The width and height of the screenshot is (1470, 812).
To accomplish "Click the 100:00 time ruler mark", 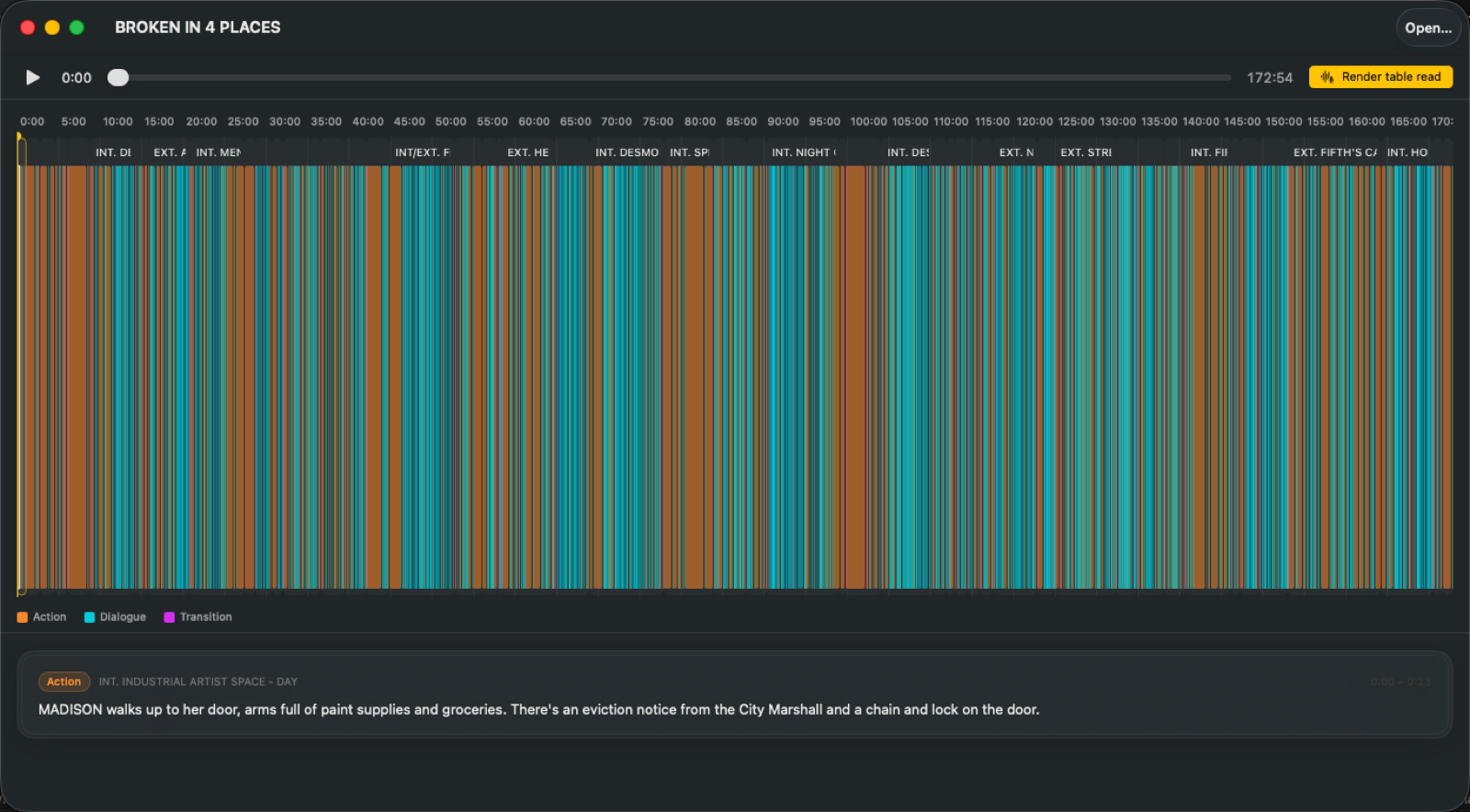I will pyautogui.click(x=868, y=121).
